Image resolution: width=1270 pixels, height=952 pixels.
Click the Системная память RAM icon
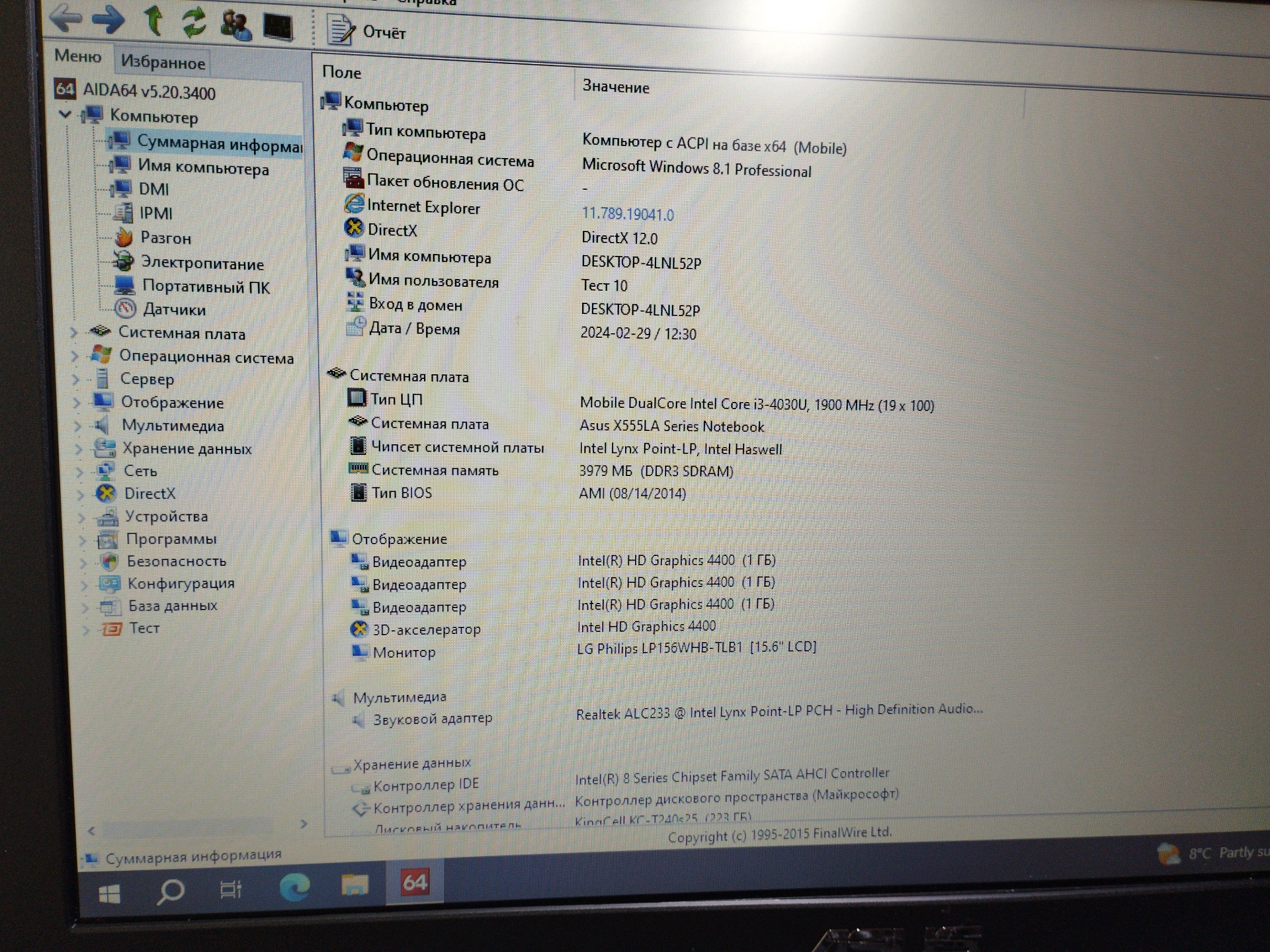pos(358,468)
